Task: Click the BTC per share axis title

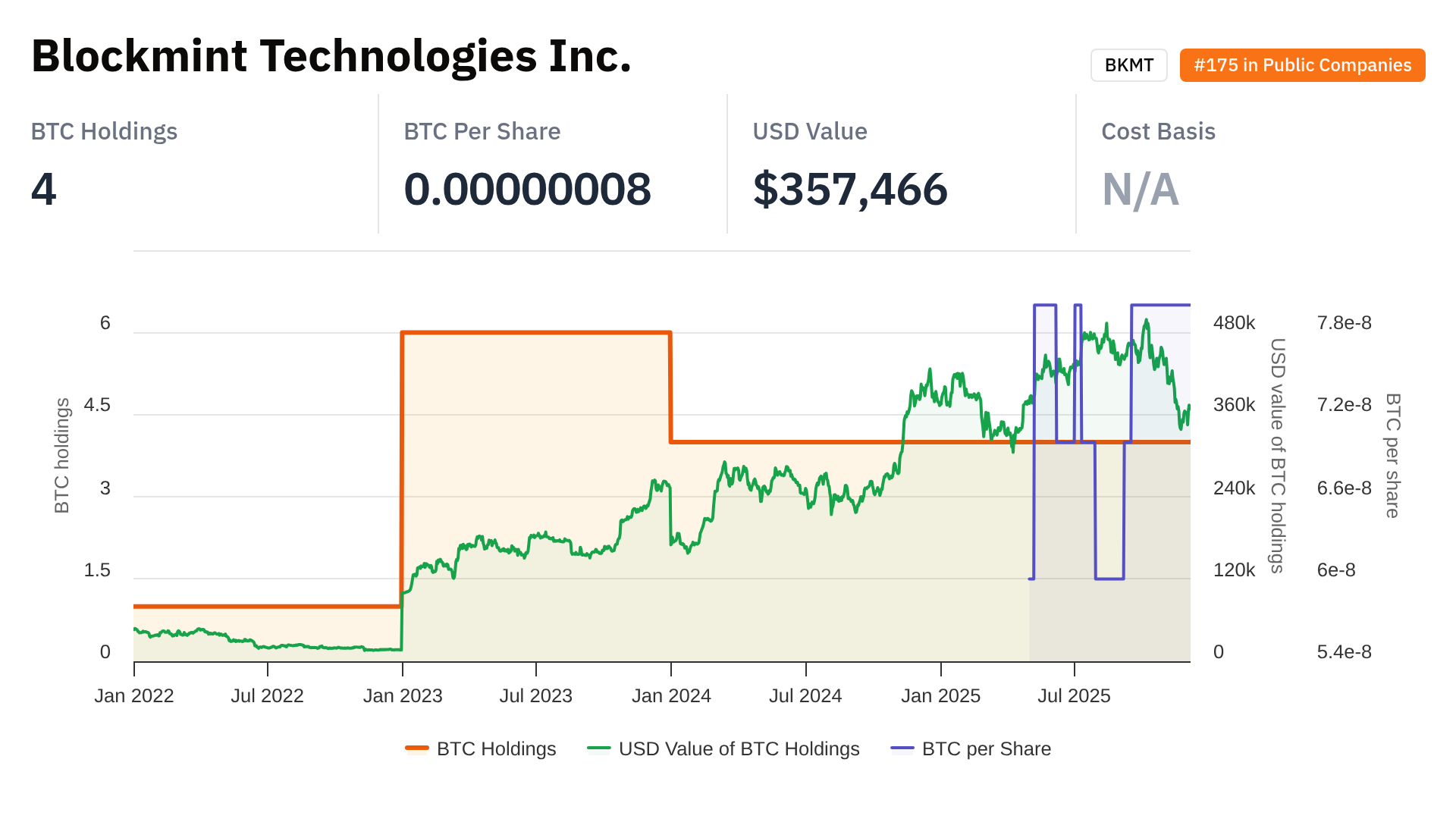Action: [1392, 455]
